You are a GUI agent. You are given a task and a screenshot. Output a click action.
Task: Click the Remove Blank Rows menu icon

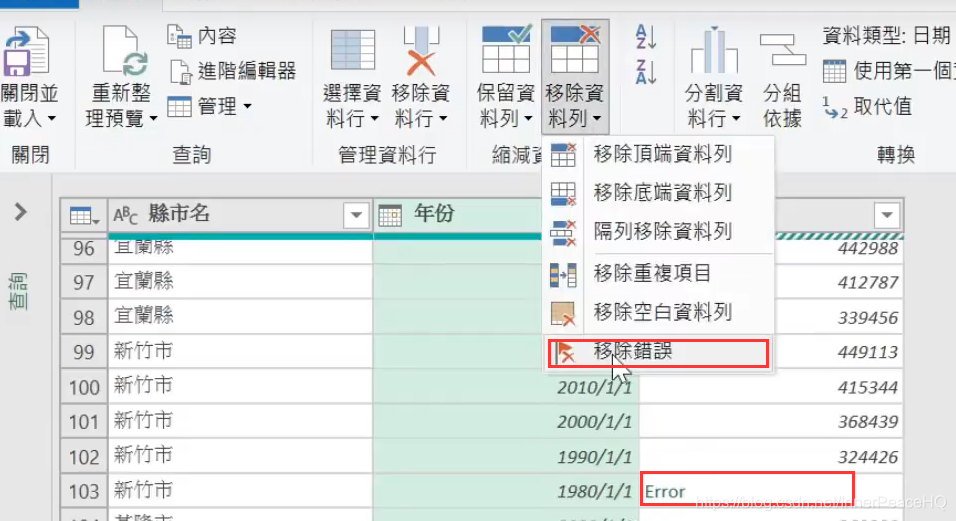click(563, 313)
